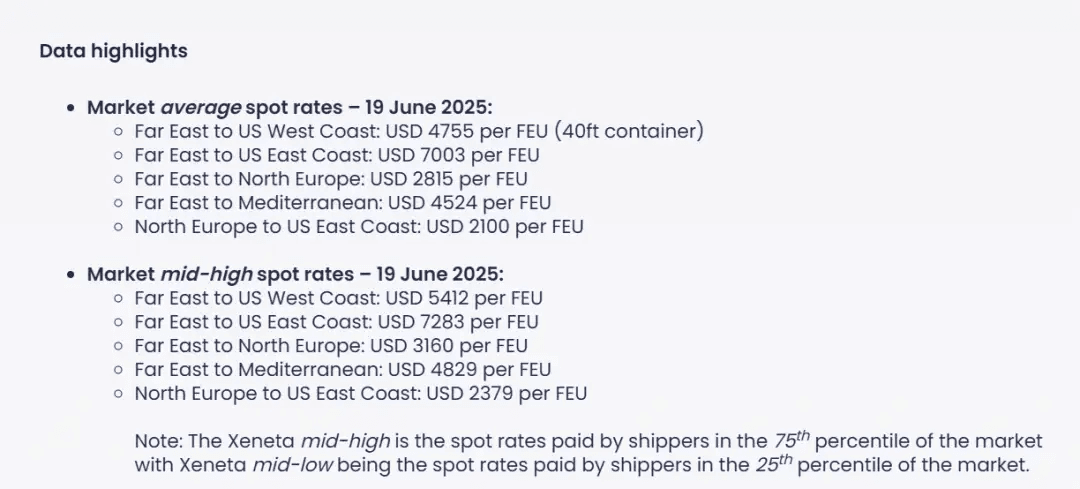
Task: Select the USD 7283 East Coast mid-high line
Action: [x=336, y=322]
